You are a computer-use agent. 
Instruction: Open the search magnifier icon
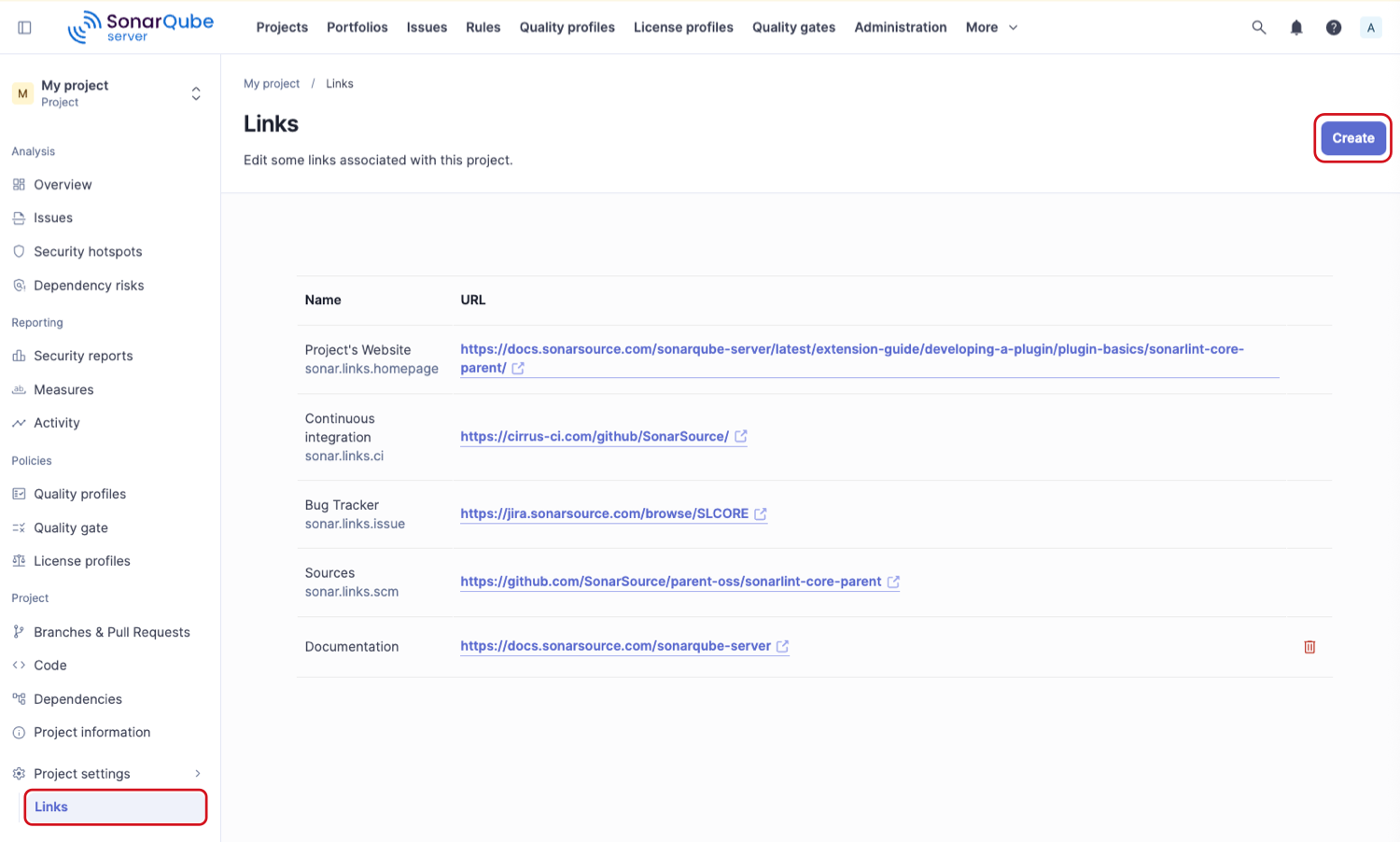pyautogui.click(x=1259, y=27)
